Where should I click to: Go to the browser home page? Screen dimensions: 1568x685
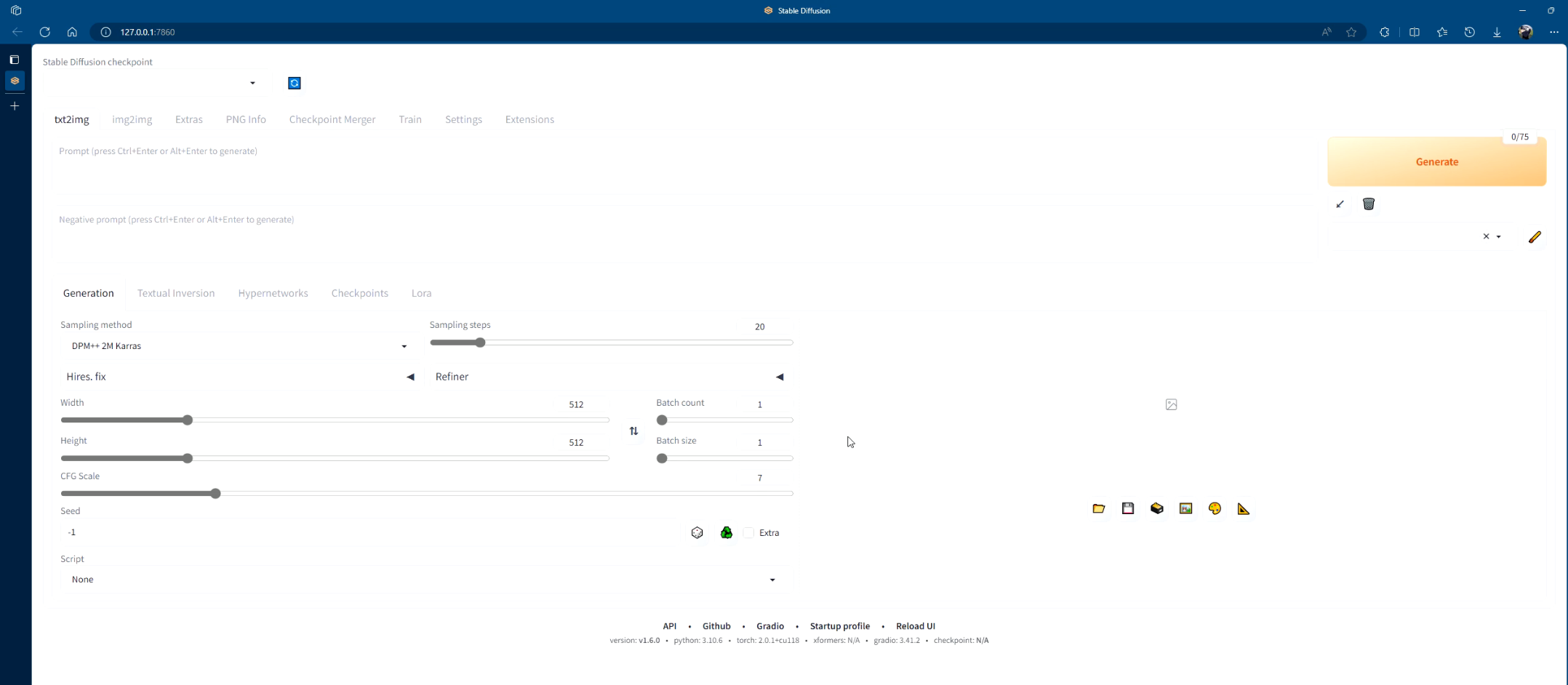click(72, 32)
